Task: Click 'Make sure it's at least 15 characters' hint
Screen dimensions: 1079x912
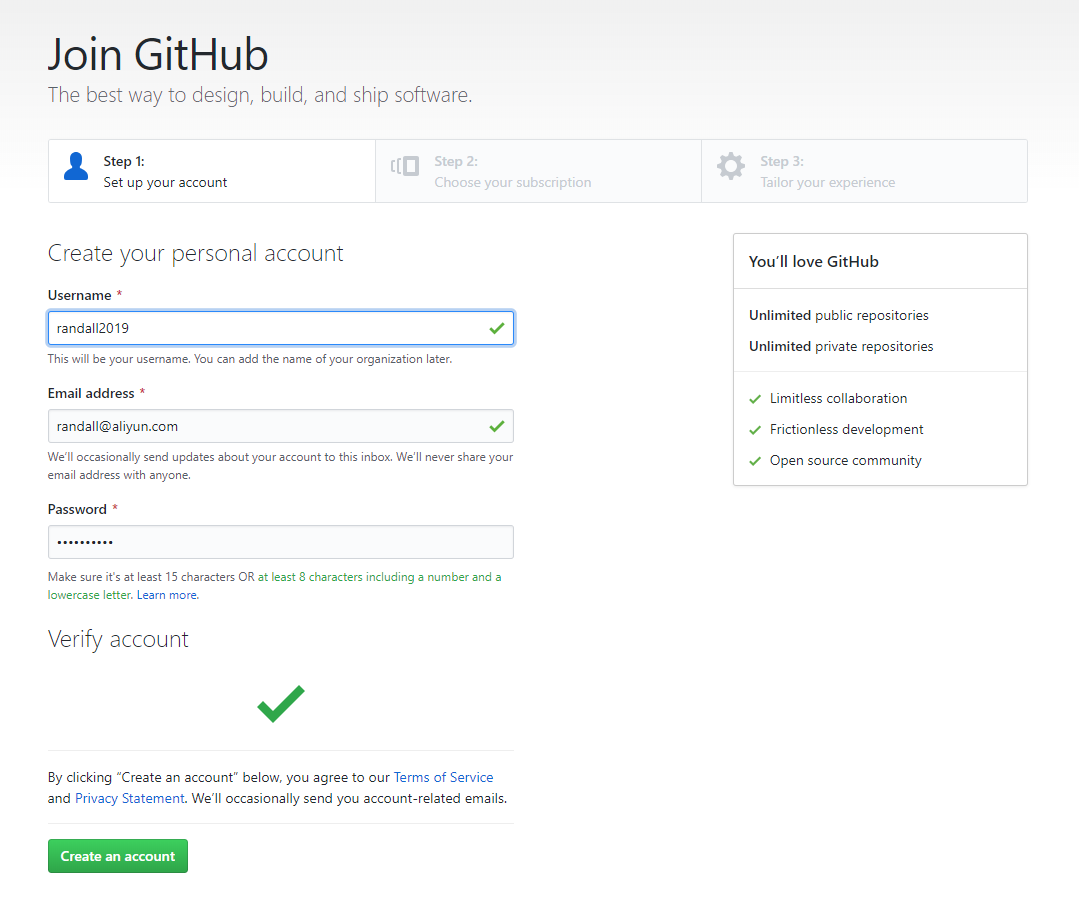Action: [275, 586]
